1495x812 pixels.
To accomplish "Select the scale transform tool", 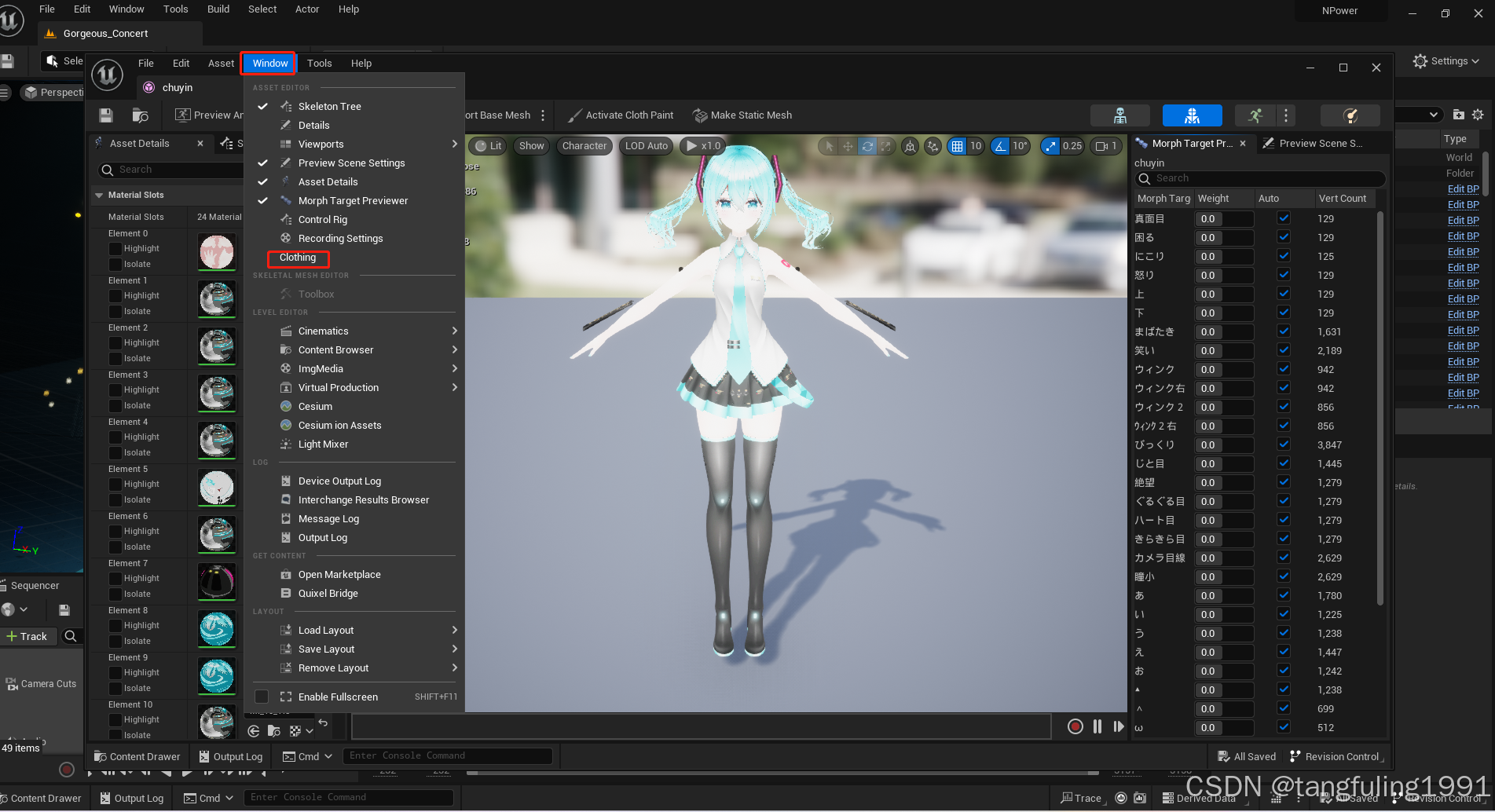I will pyautogui.click(x=886, y=146).
